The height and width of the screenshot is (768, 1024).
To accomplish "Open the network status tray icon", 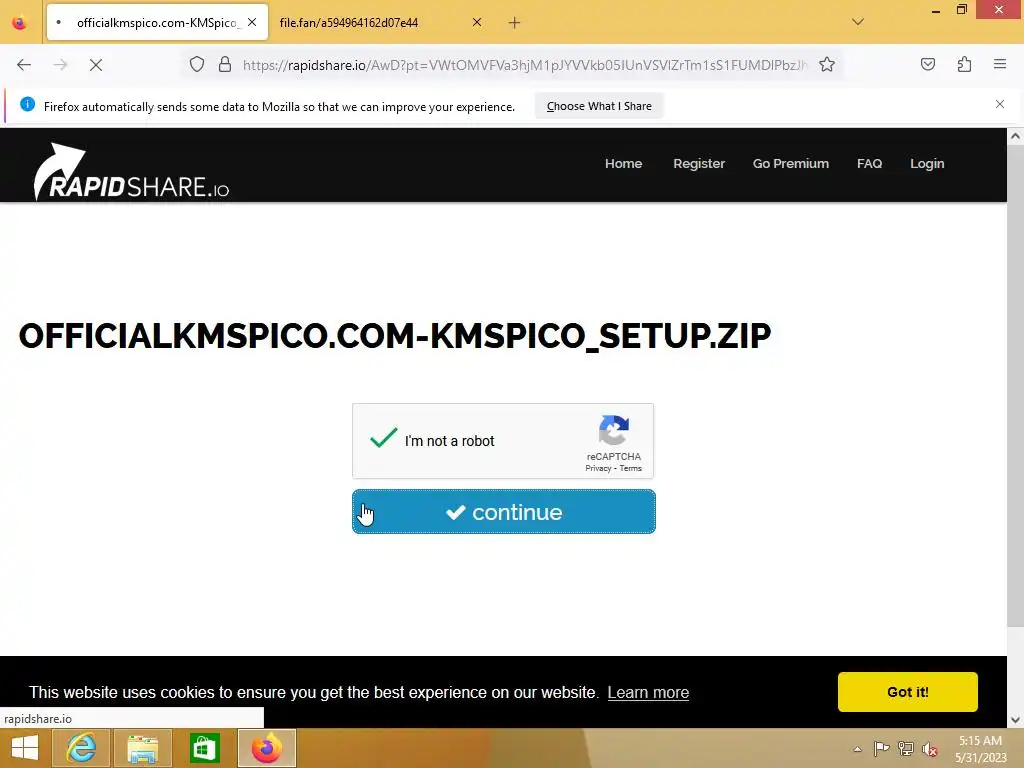I will pyautogui.click(x=906, y=748).
